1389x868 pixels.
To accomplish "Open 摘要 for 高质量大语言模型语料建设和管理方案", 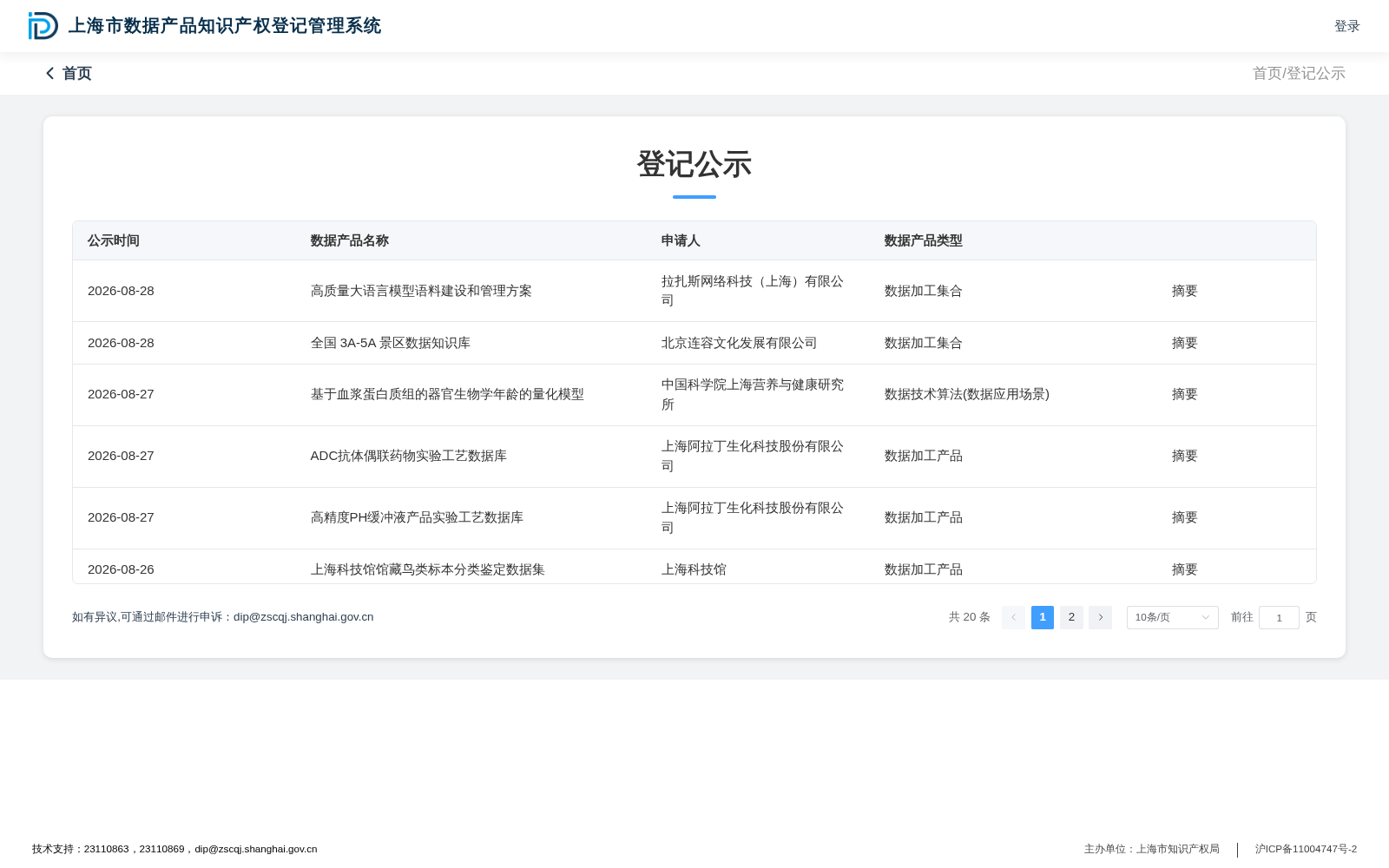I will tap(1184, 291).
